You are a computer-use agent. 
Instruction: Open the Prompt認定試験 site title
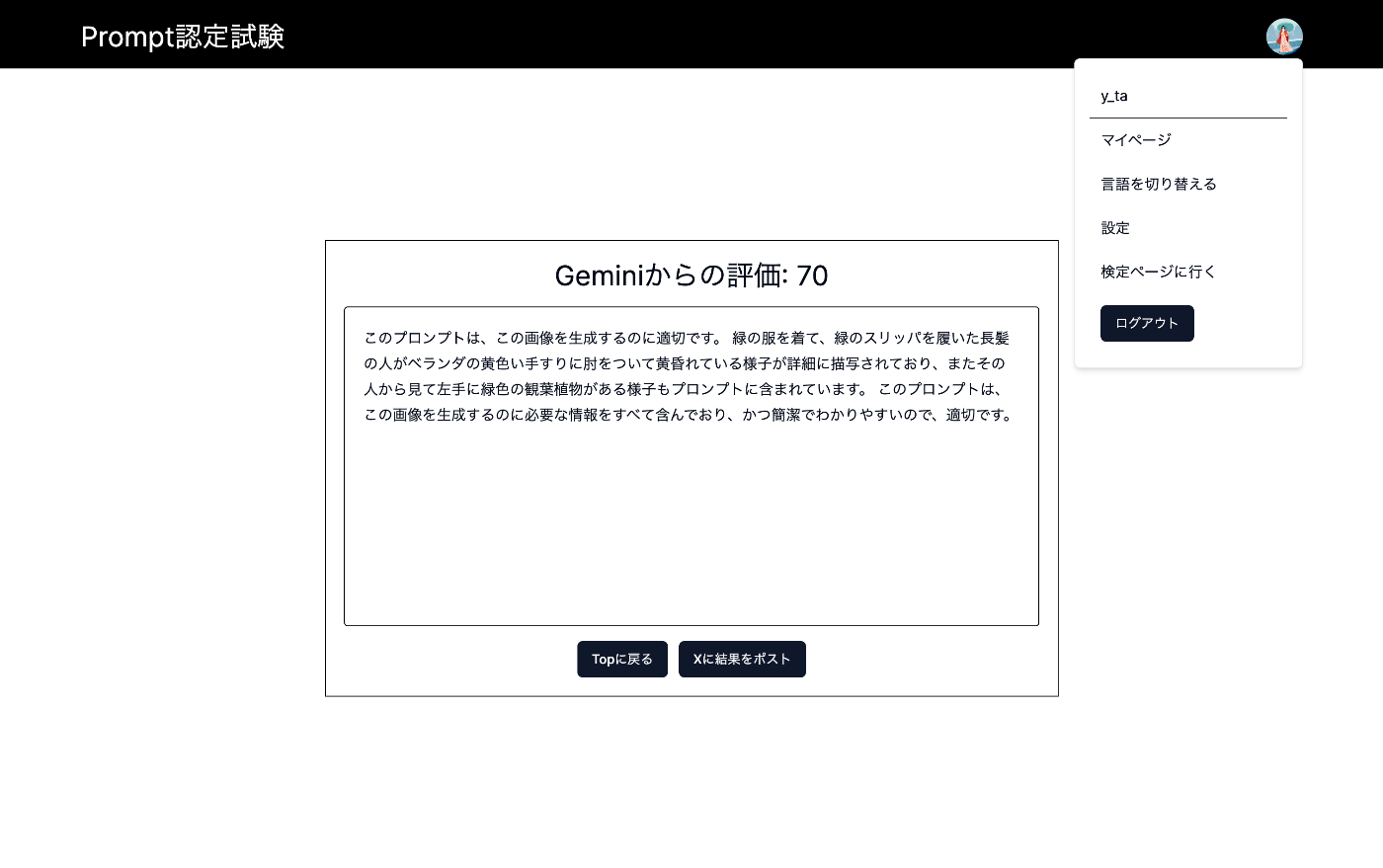click(x=183, y=37)
